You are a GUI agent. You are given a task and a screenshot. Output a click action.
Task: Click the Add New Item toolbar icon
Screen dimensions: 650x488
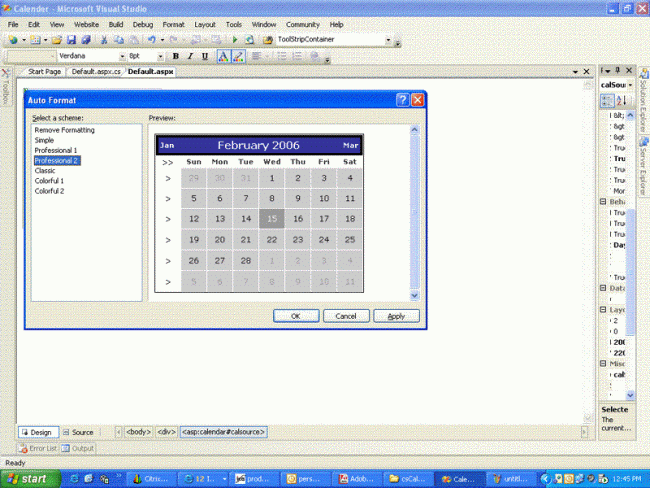pos(35,40)
